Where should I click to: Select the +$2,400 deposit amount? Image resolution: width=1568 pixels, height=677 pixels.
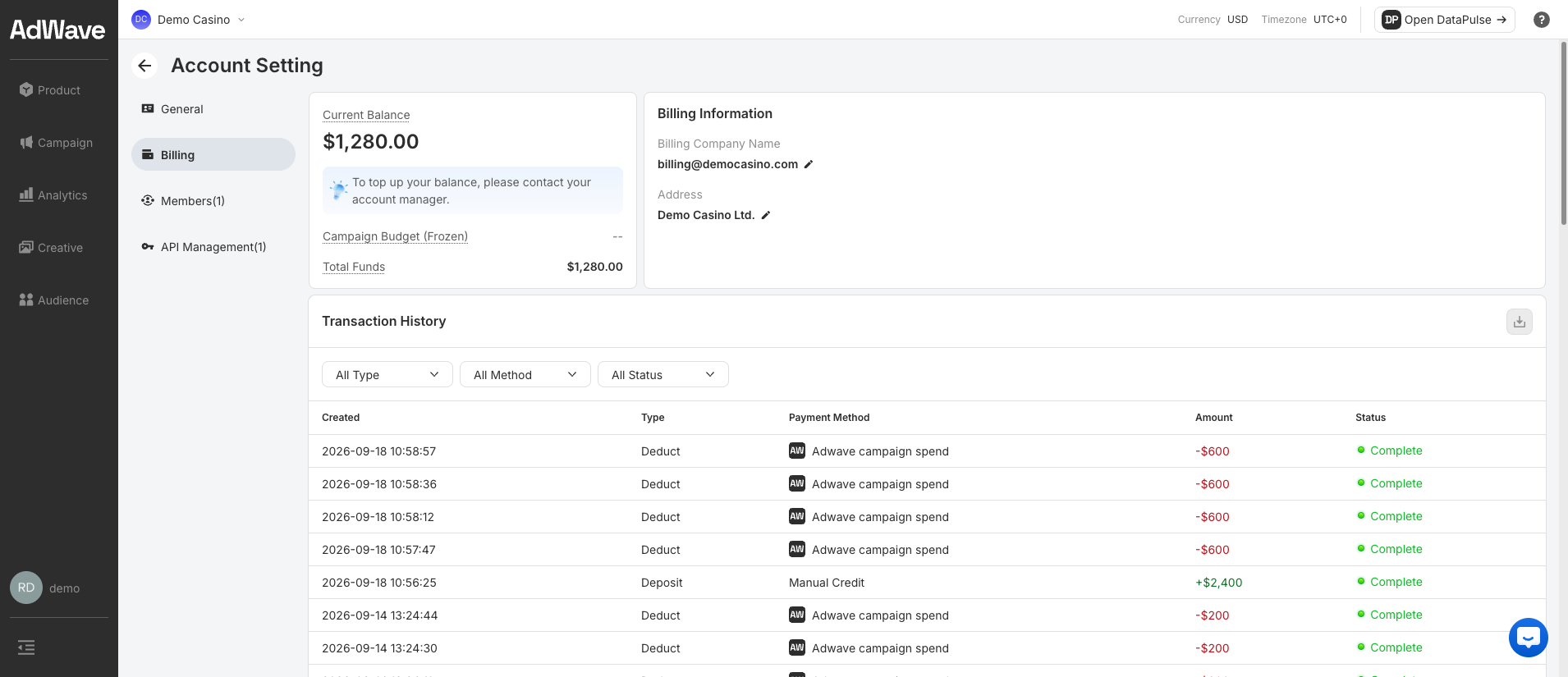point(1219,583)
